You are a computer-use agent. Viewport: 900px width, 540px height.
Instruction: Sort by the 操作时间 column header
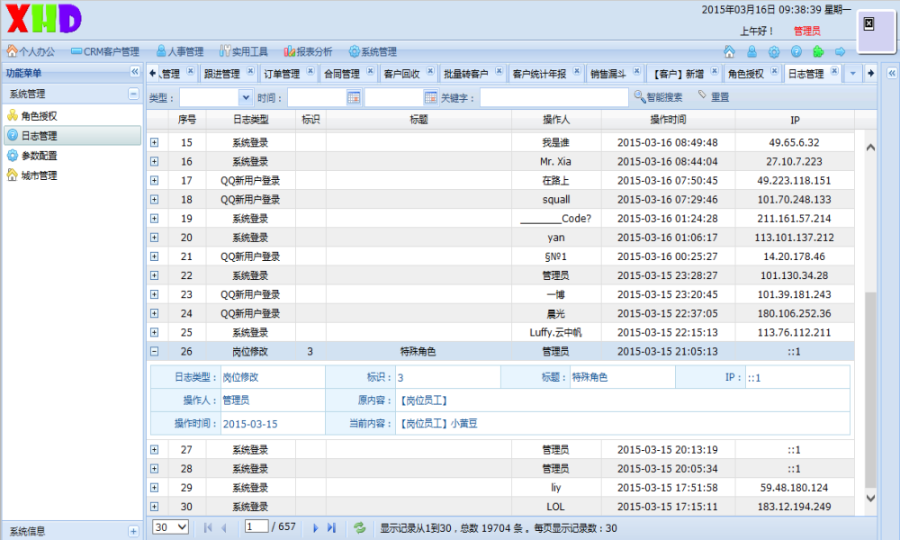pos(668,119)
